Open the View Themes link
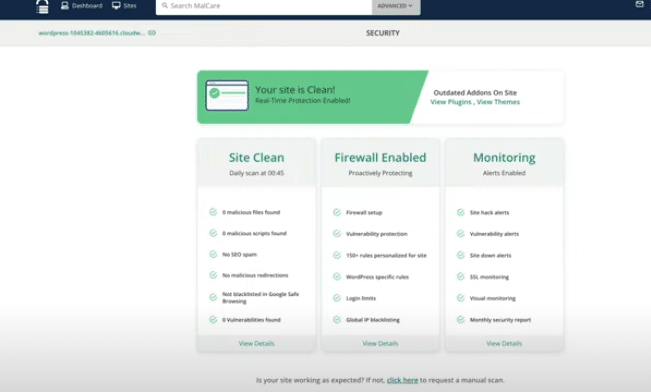Viewport: 651px width, 392px height. (x=498, y=102)
